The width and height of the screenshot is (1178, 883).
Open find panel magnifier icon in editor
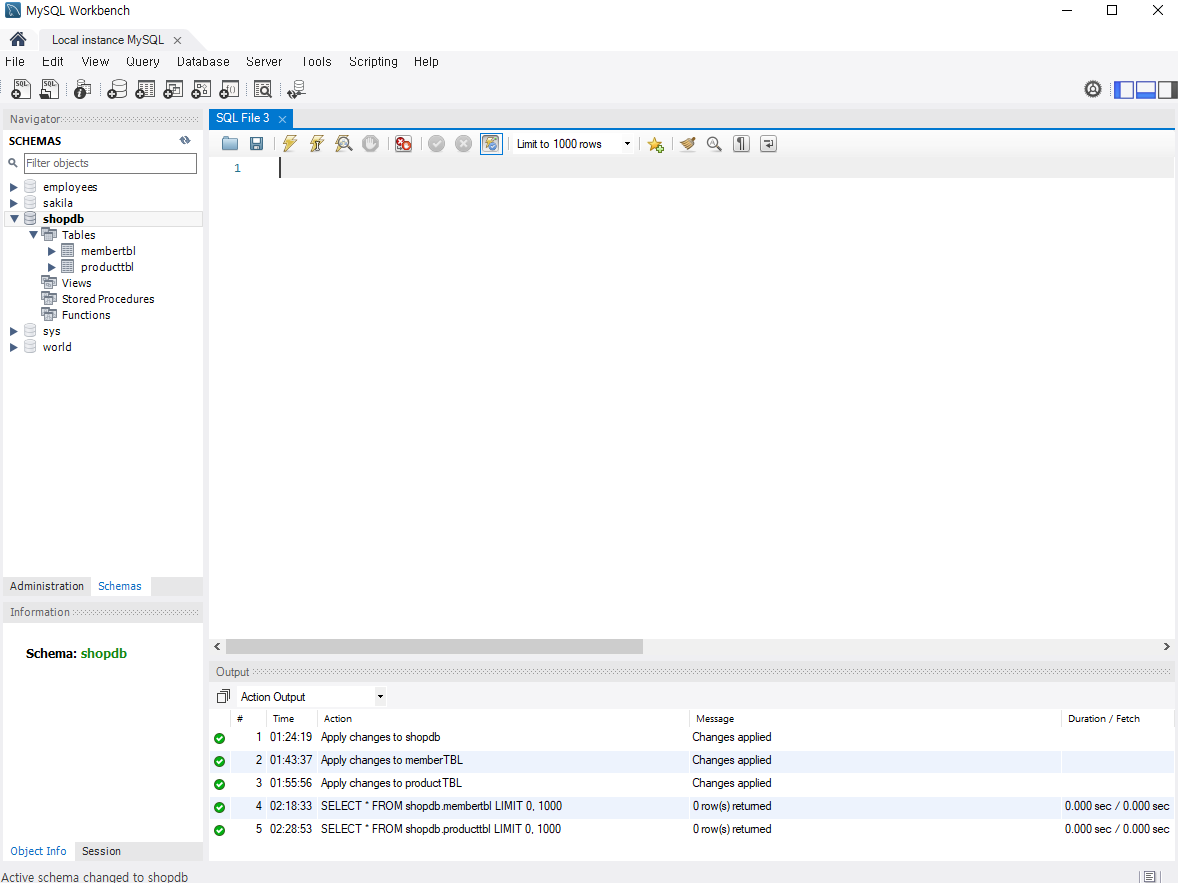pyautogui.click(x=714, y=144)
